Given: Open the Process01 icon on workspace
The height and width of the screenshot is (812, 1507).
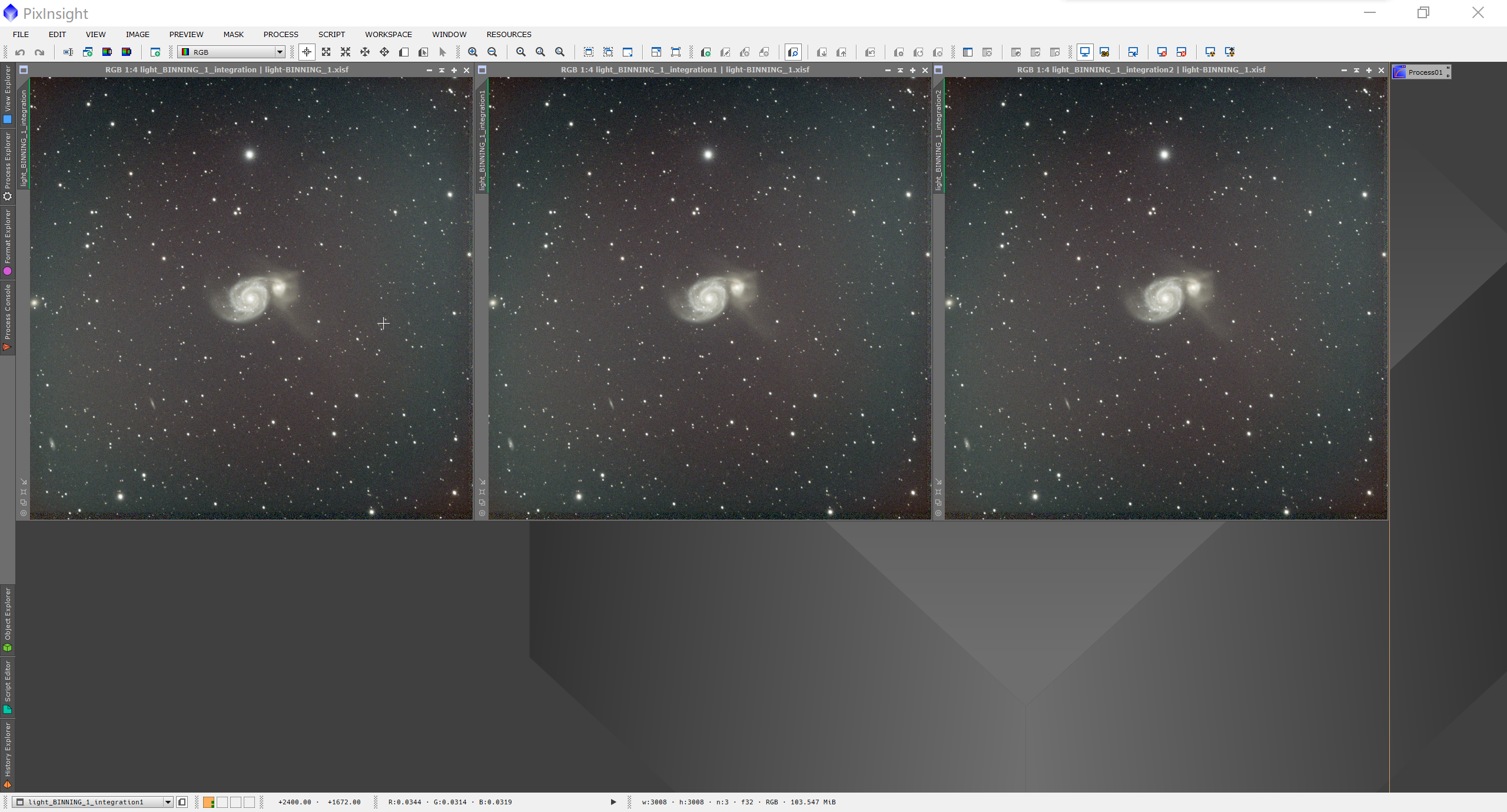Looking at the screenshot, I should click(x=1421, y=72).
